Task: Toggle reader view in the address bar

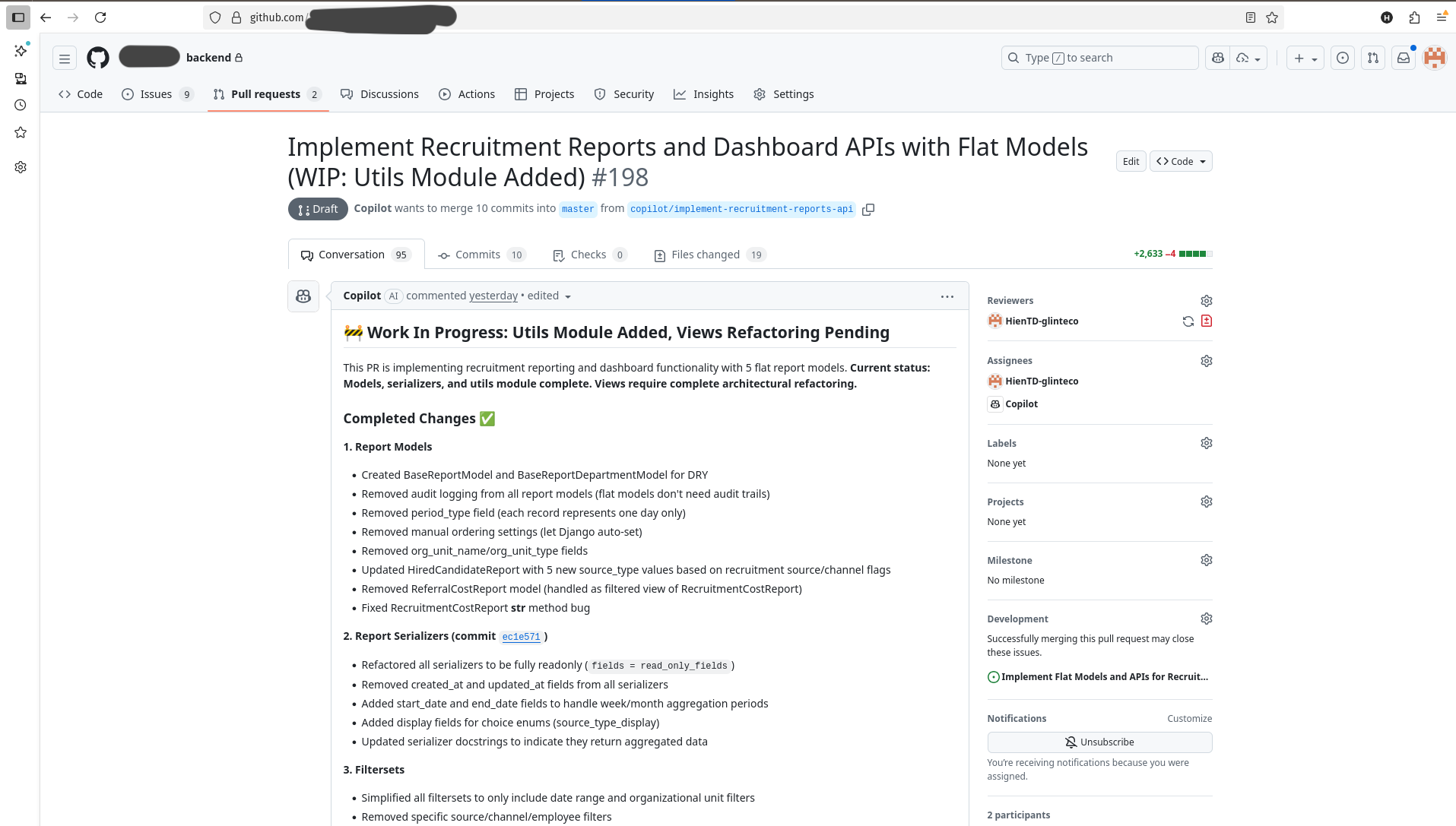Action: coord(1251,17)
